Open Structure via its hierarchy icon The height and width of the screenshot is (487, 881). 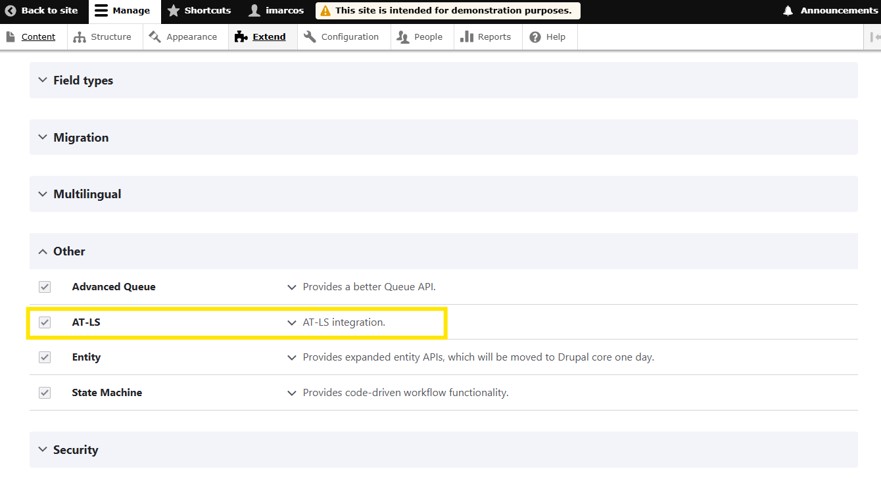tap(80, 37)
